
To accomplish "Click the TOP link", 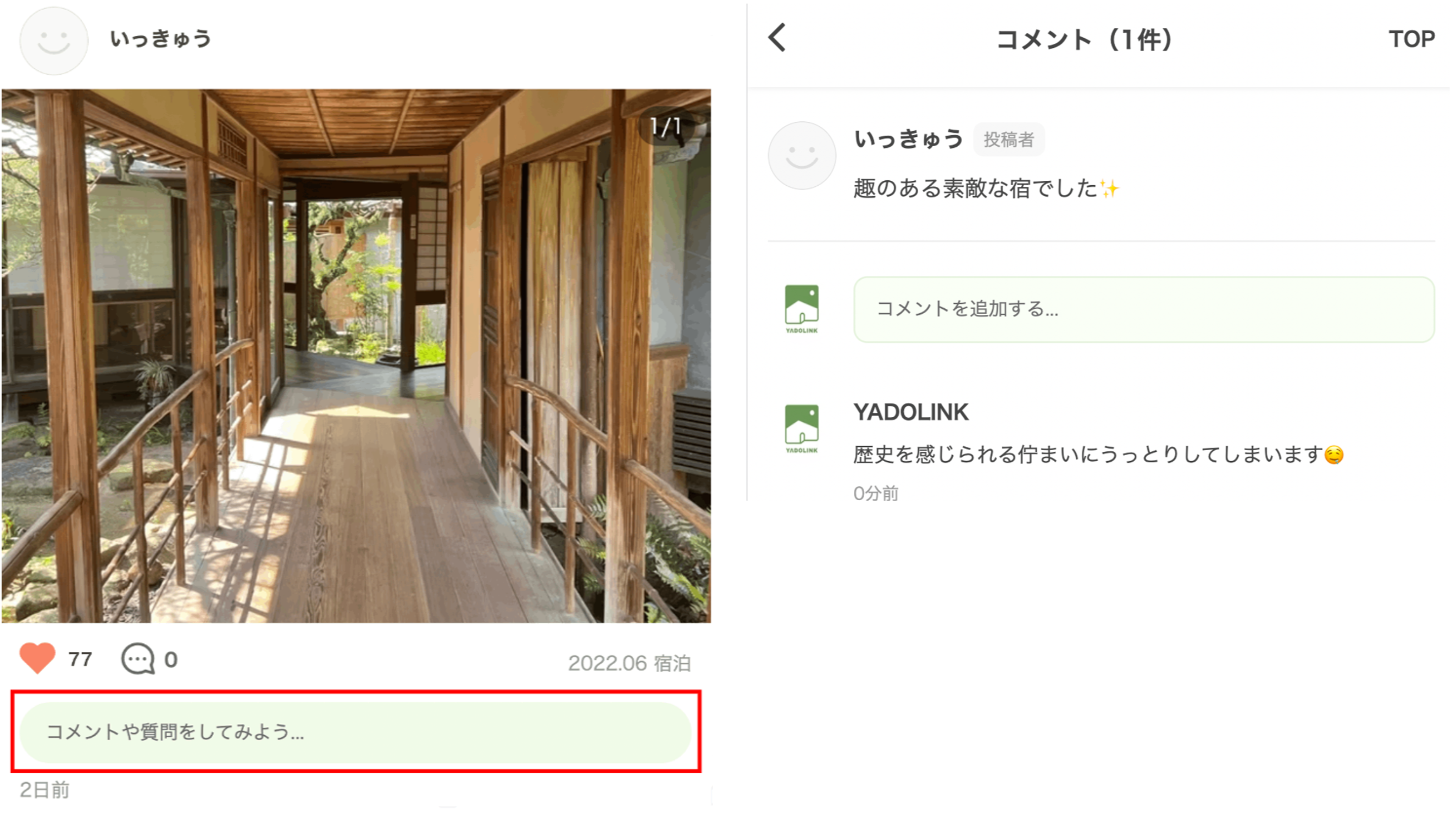I will click(1411, 39).
